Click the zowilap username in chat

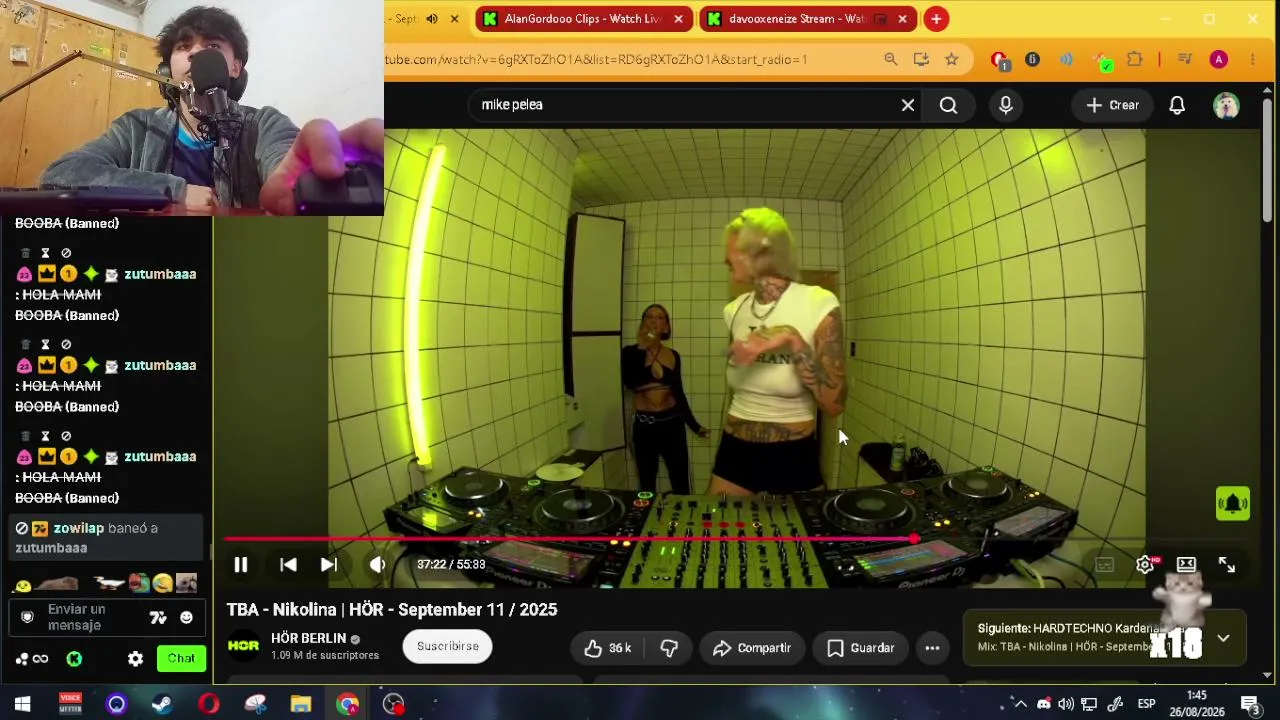(x=78, y=528)
